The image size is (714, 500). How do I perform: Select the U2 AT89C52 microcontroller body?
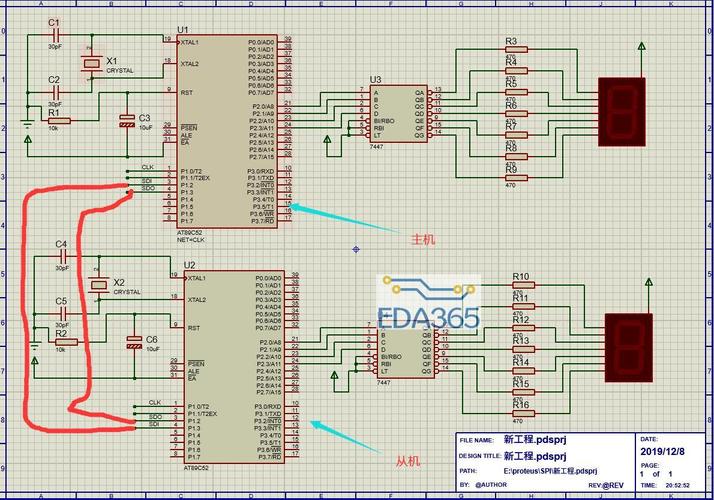pyautogui.click(x=234, y=367)
